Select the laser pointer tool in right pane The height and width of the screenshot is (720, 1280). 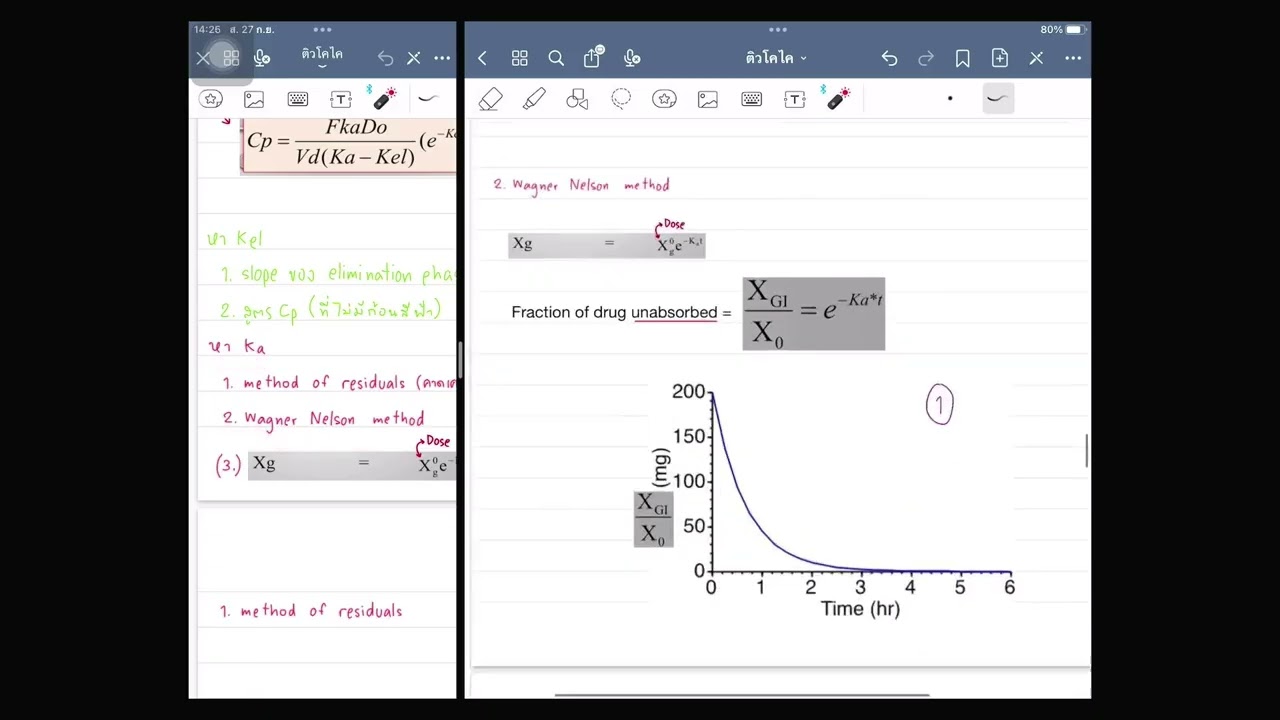click(x=836, y=97)
